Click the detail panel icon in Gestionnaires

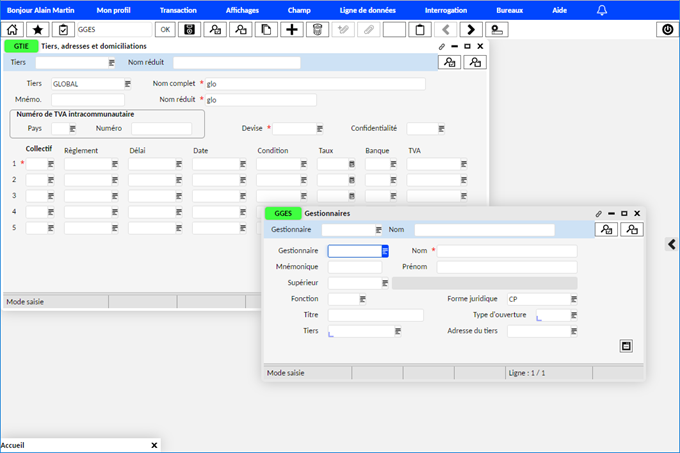click(x=626, y=346)
